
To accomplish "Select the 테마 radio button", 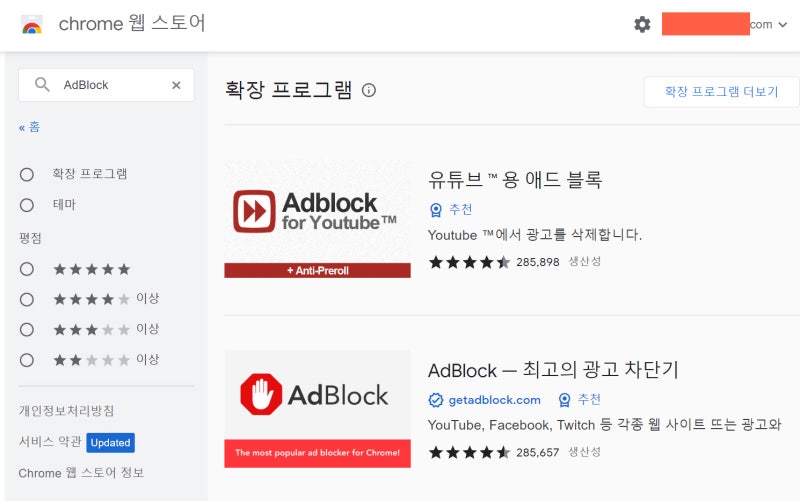I will tap(27, 205).
